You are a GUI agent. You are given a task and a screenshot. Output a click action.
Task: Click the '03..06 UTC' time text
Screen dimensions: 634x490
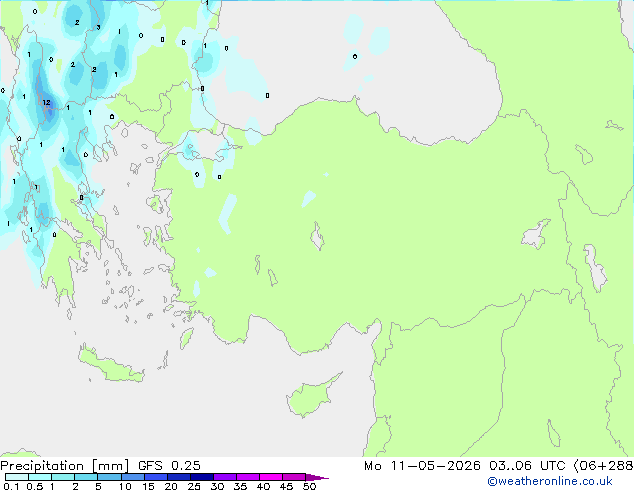(527, 466)
